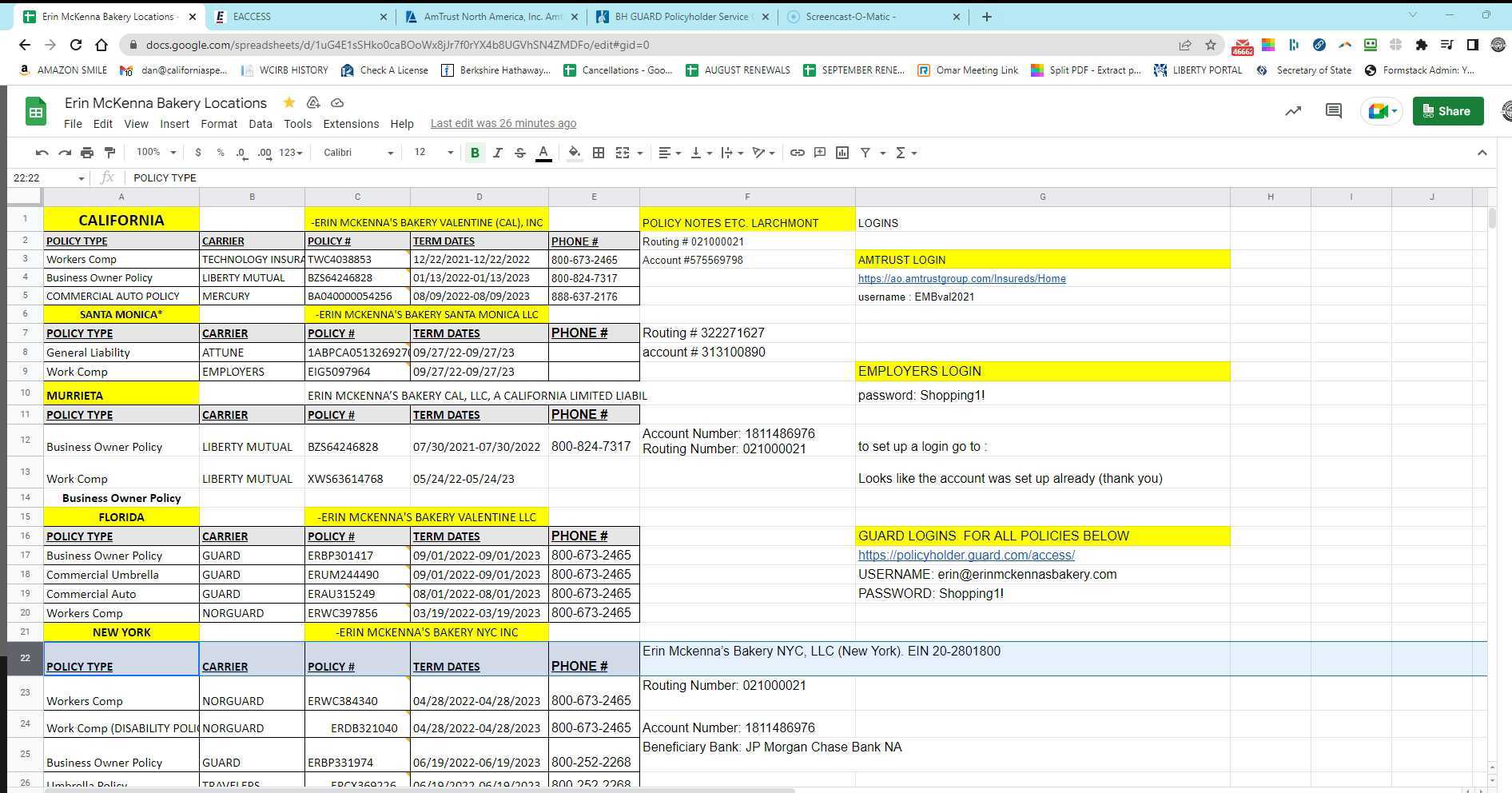This screenshot has width=1512, height=793.
Task: Toggle bold formatting
Action: point(475,153)
